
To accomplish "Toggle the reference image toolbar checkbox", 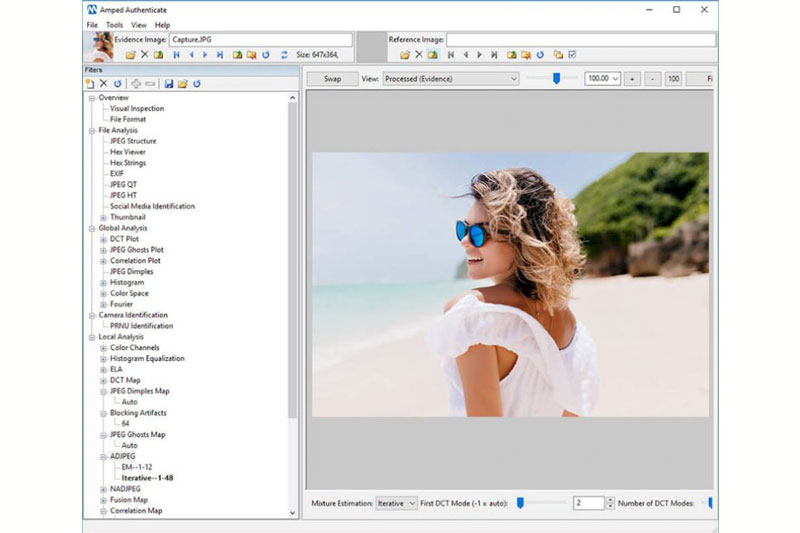I will coord(572,55).
